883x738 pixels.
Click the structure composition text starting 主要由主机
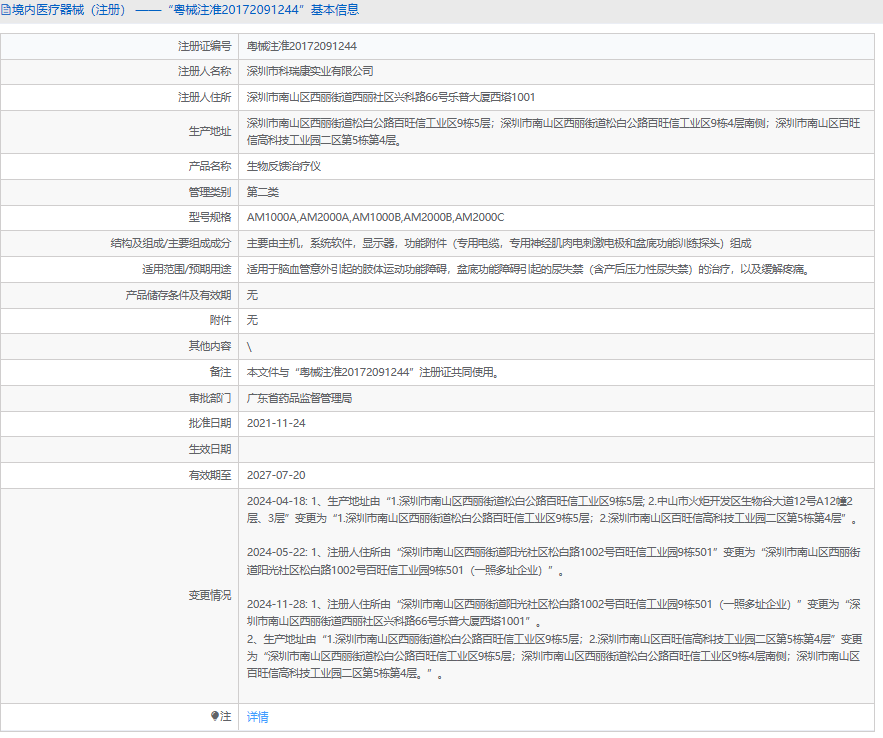click(x=499, y=243)
